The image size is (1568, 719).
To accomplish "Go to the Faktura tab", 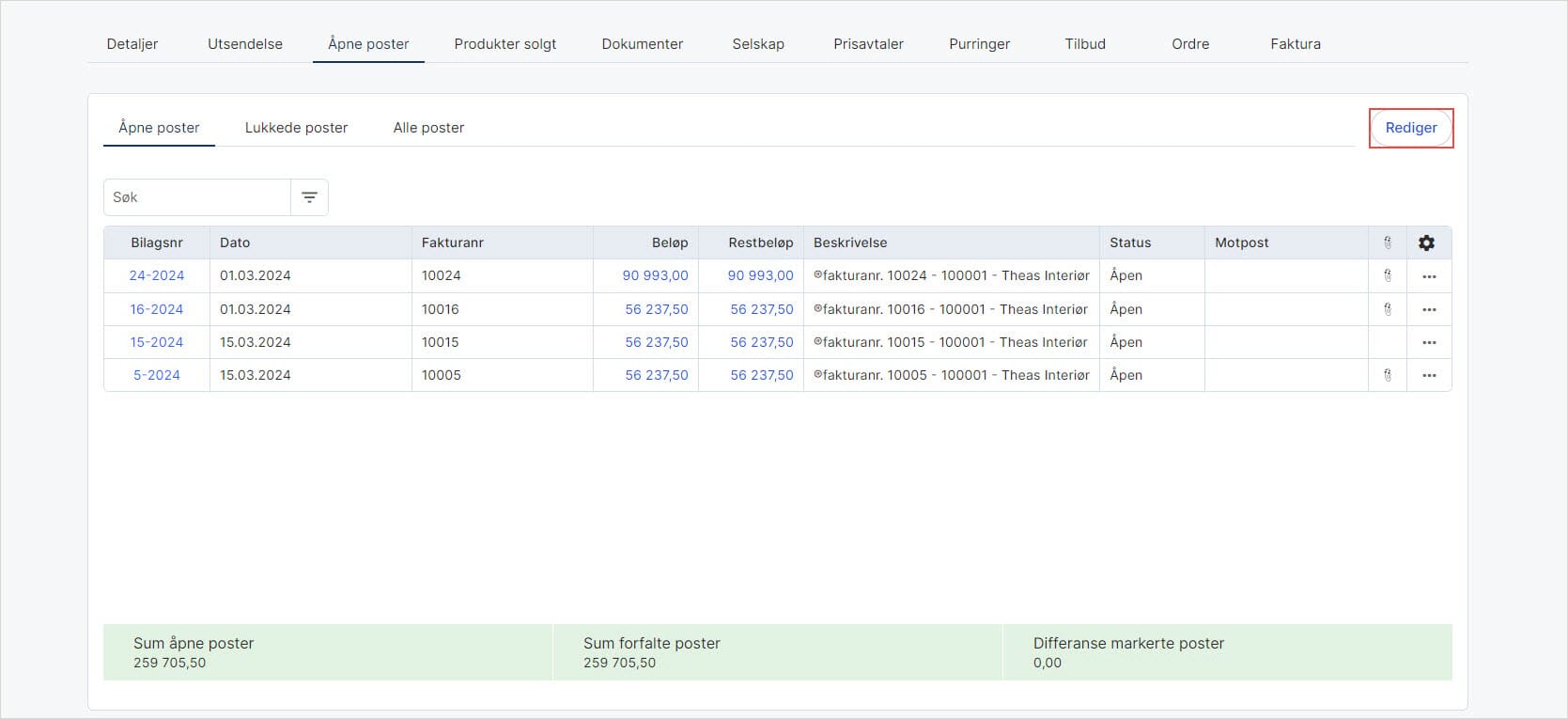I will (x=1295, y=44).
